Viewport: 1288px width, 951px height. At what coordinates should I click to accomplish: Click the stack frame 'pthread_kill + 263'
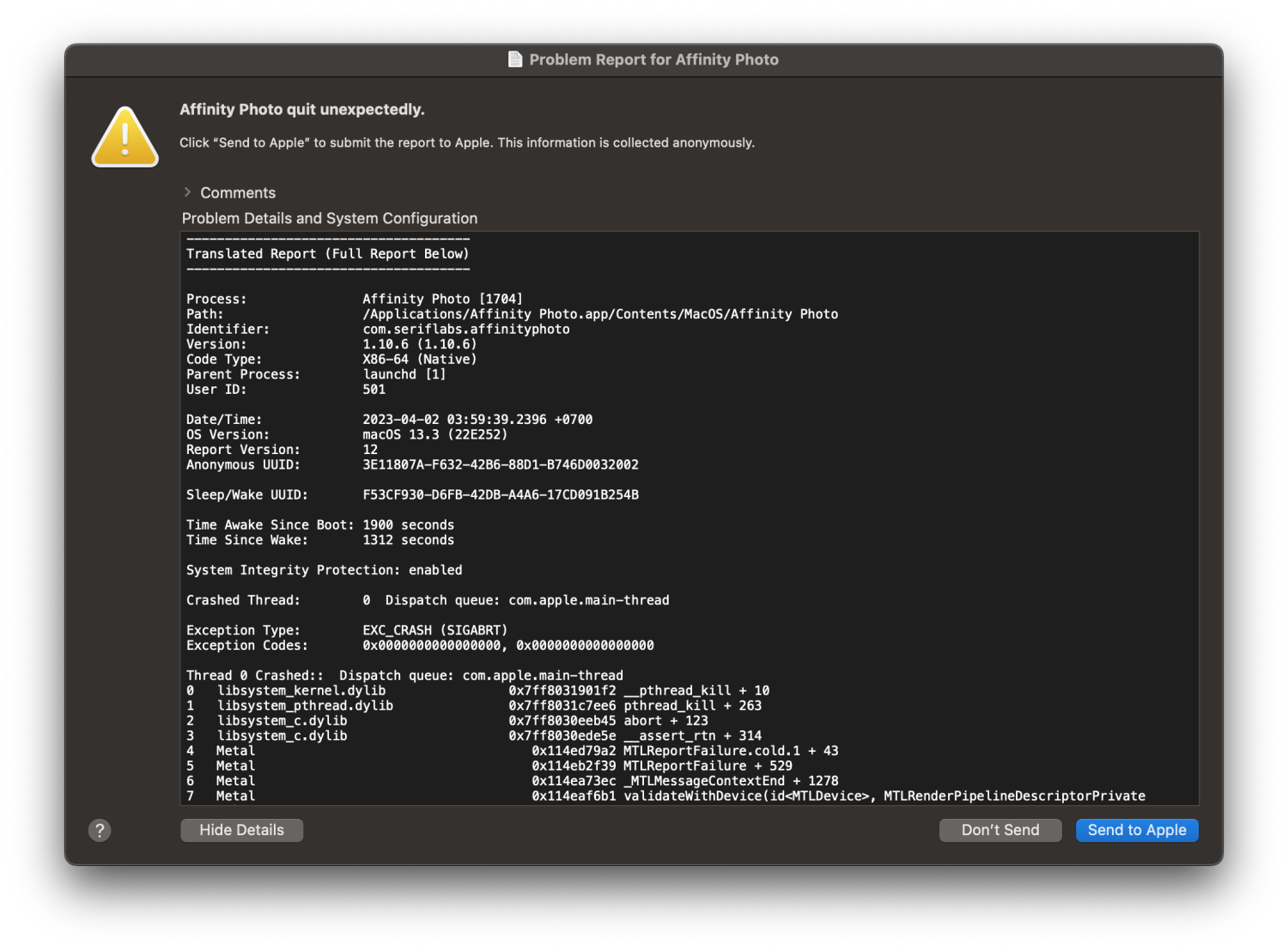[x=693, y=706]
